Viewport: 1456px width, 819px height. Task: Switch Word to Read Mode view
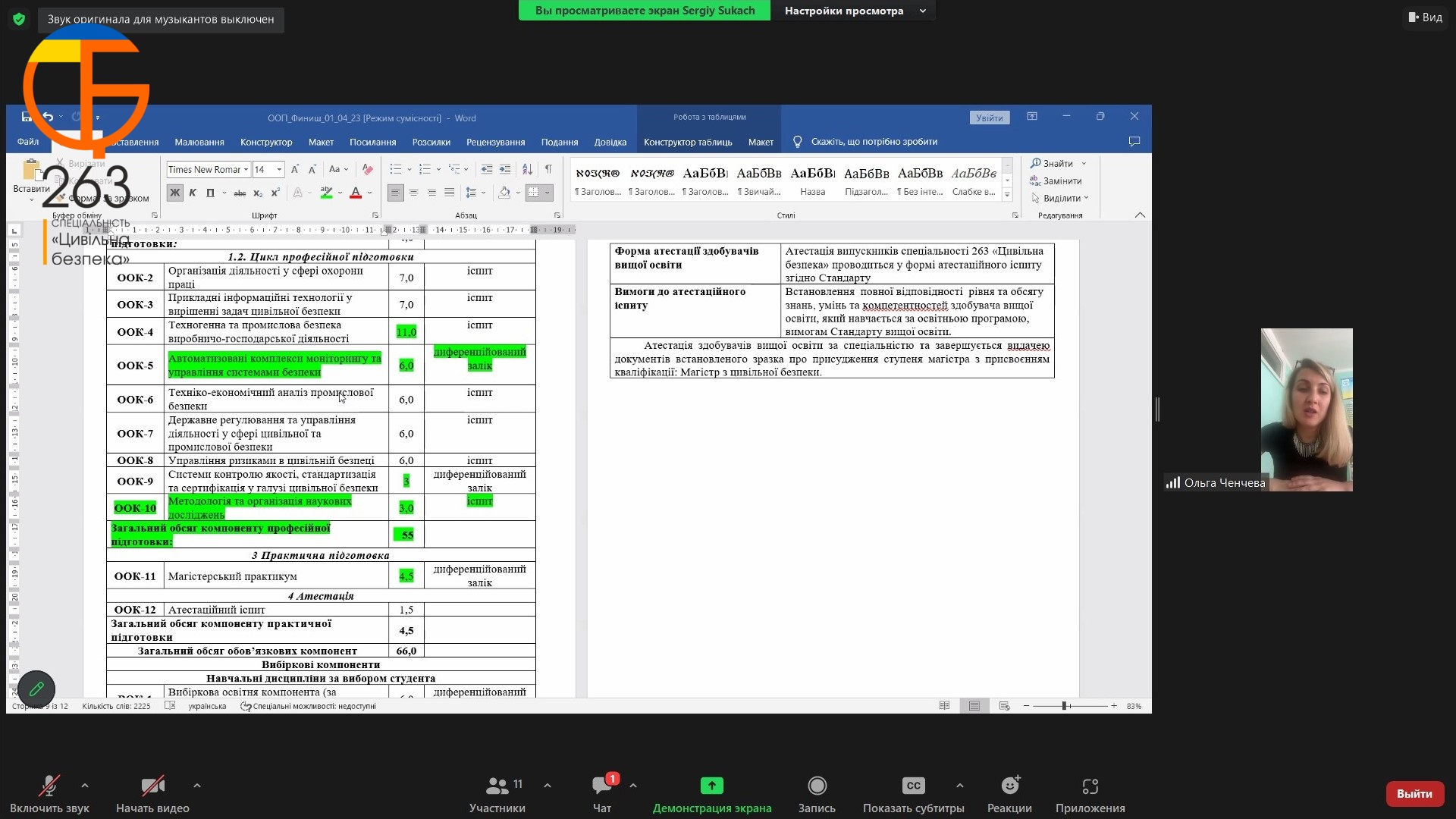pos(944,705)
